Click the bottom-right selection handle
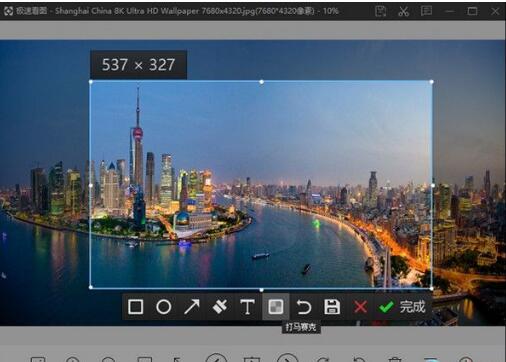The height and width of the screenshot is (362, 506). coord(432,288)
